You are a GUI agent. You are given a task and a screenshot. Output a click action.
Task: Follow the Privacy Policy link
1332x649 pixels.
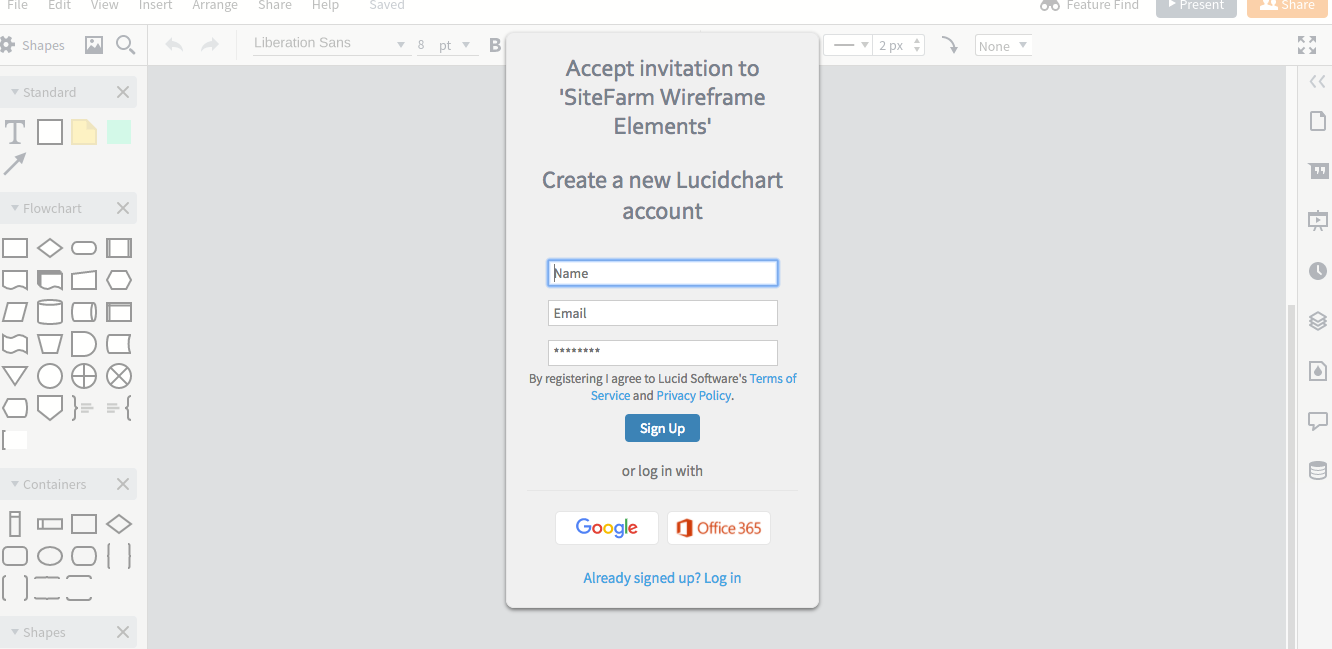point(693,395)
